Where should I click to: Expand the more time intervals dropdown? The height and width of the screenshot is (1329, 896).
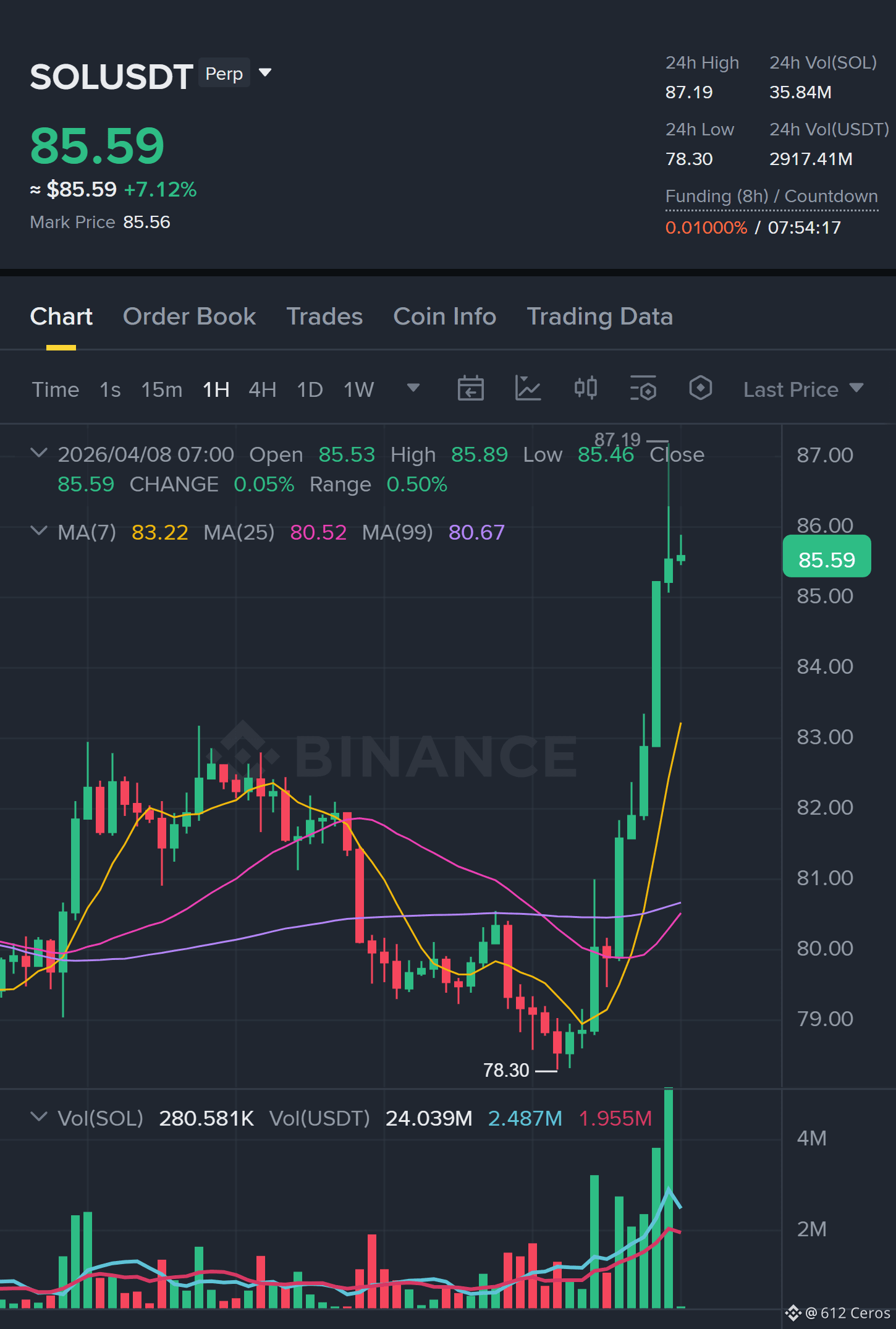pyautogui.click(x=413, y=388)
